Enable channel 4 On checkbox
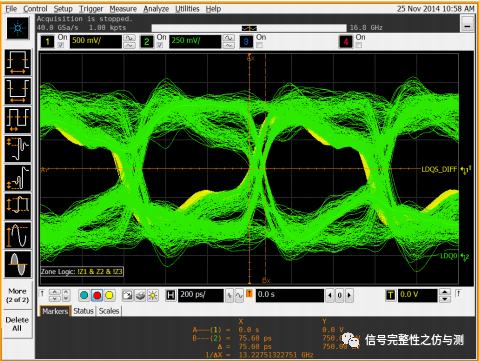479x361 pixels. click(x=359, y=45)
